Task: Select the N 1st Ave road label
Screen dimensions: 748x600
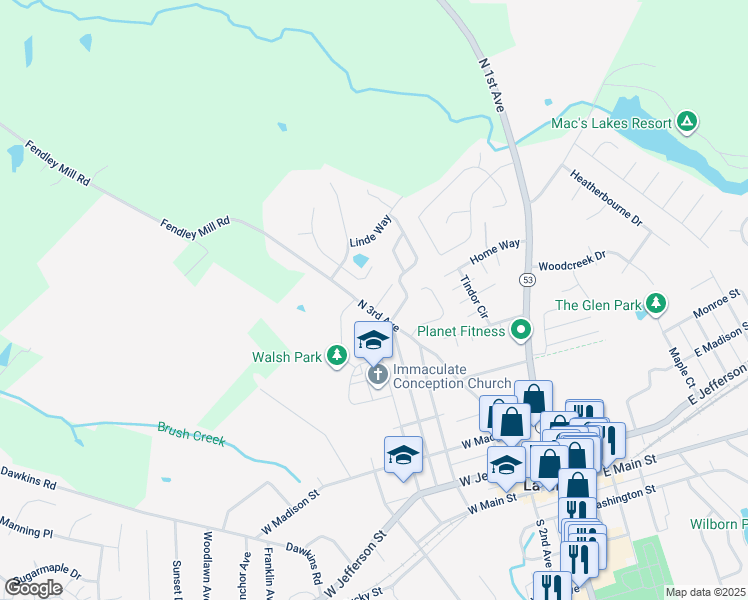Action: 491,85
